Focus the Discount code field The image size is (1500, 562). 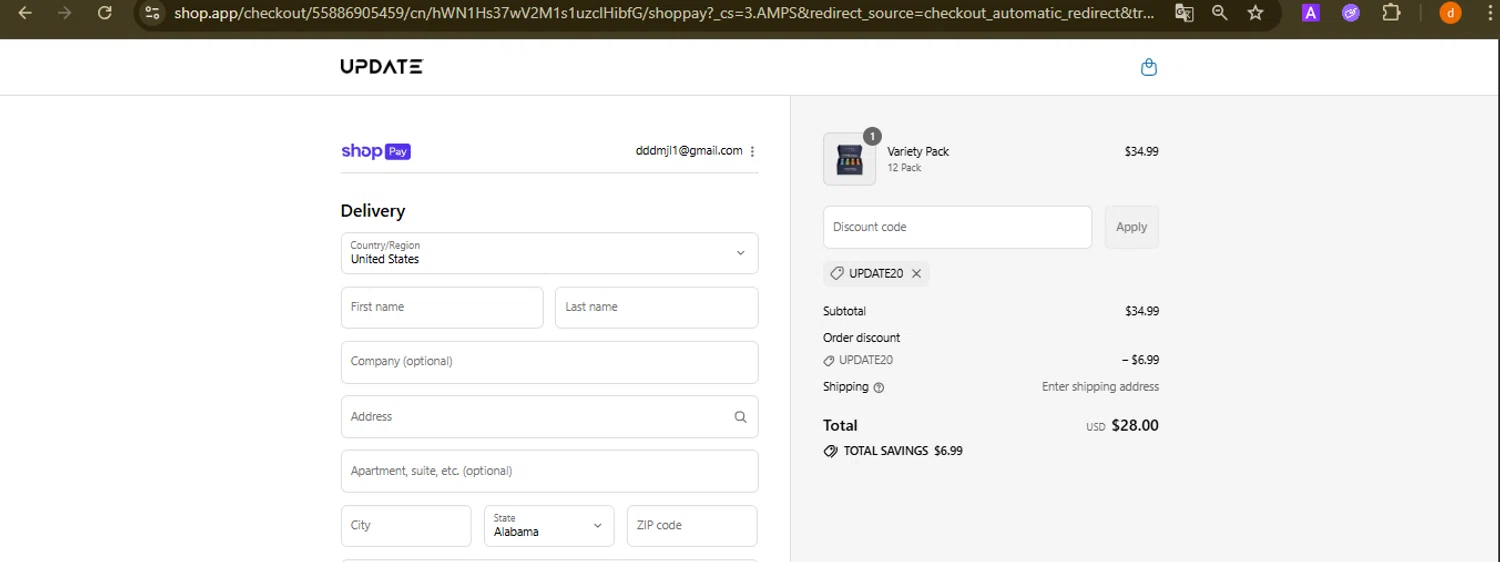click(x=957, y=227)
